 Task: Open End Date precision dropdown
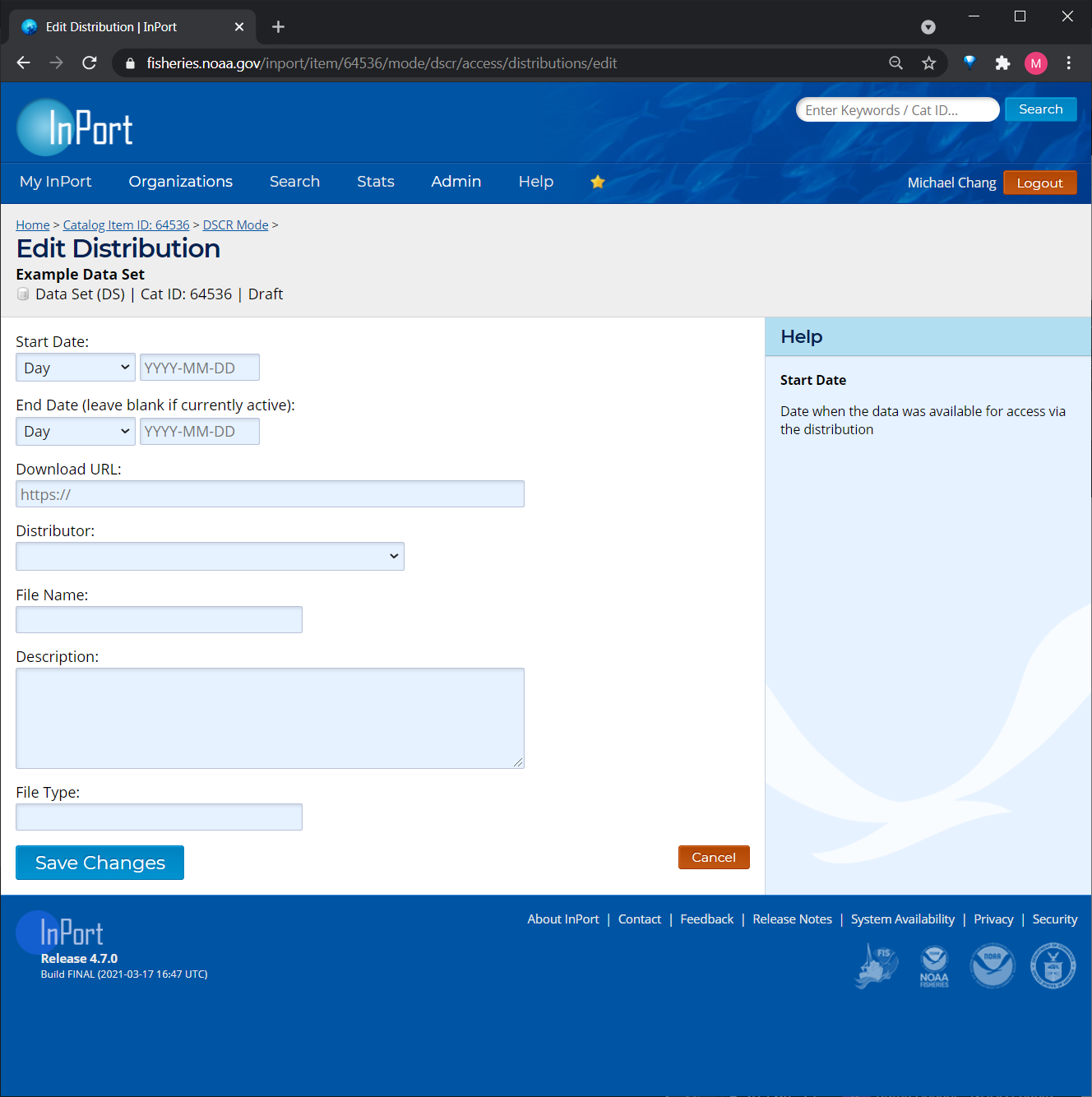click(x=76, y=431)
